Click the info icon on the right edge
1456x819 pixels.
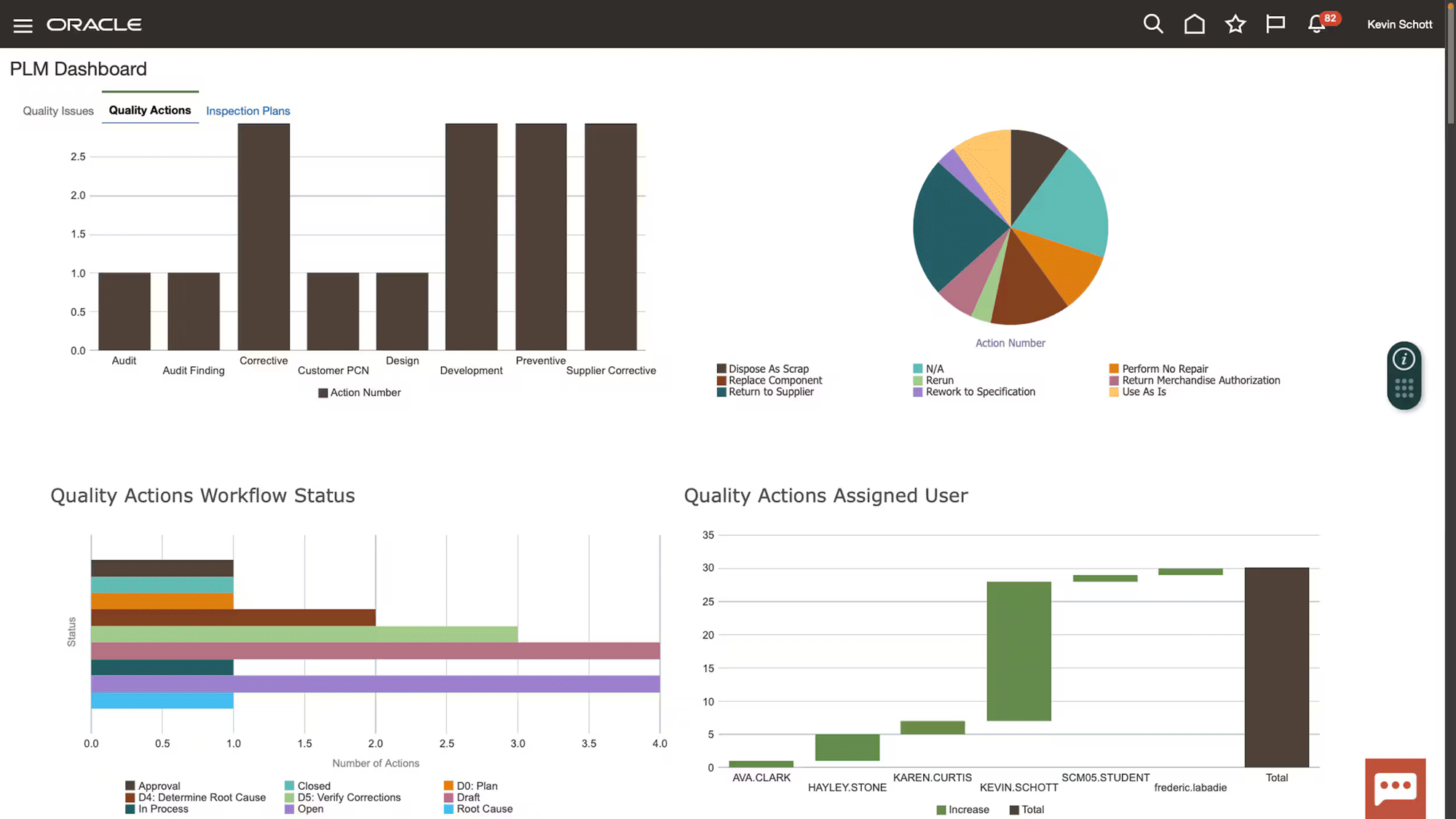point(1404,358)
